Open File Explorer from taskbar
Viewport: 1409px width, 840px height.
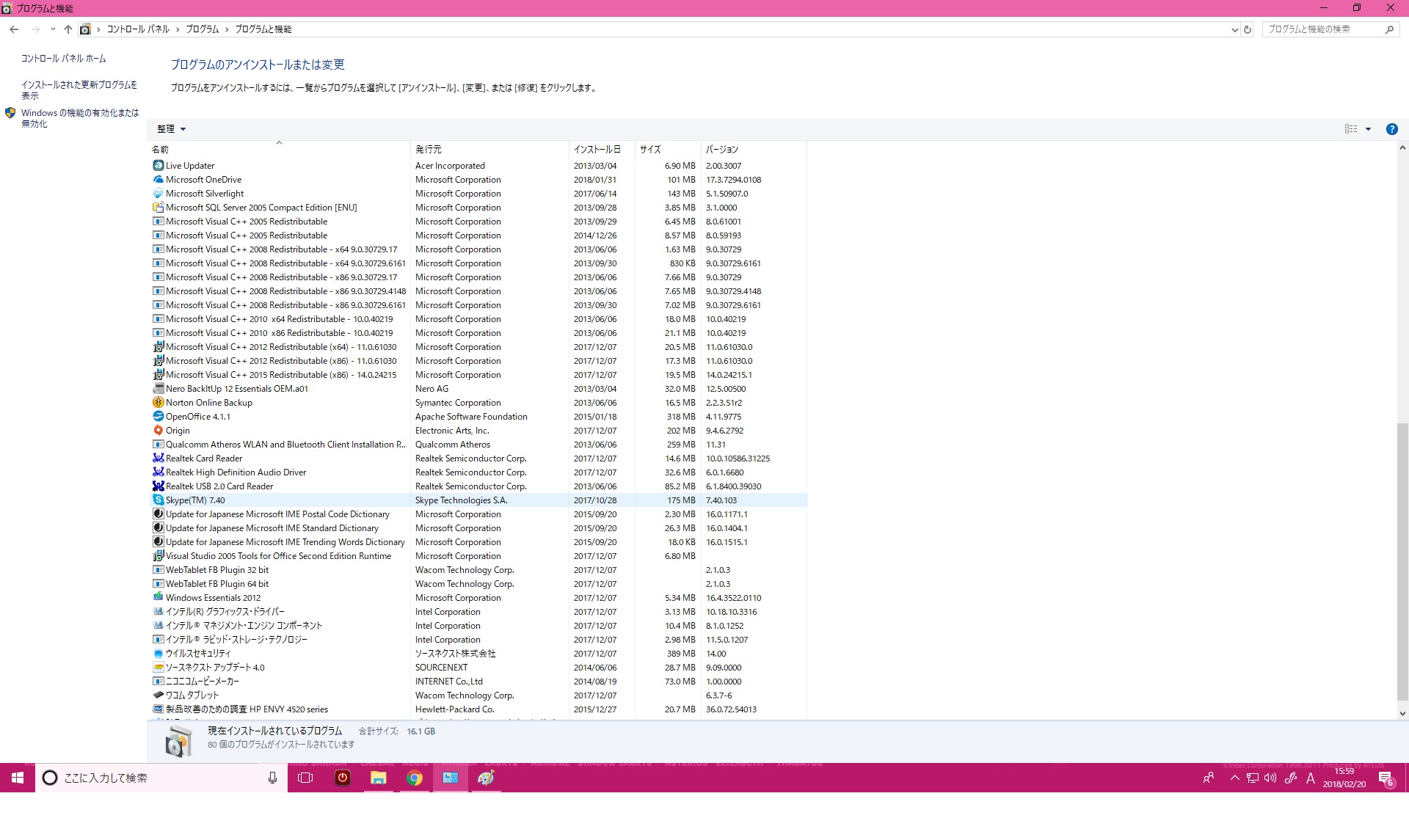tap(378, 778)
